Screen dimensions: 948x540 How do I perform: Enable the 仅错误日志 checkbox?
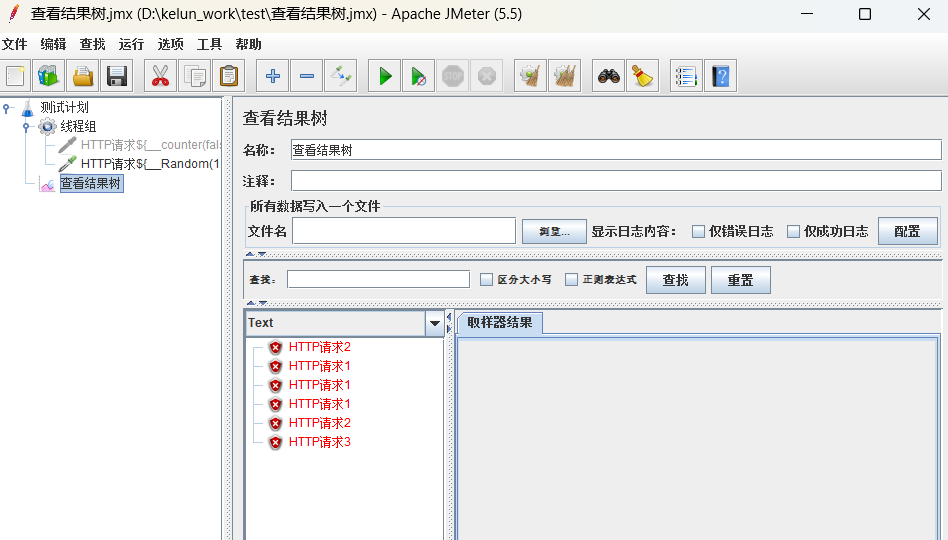click(698, 232)
